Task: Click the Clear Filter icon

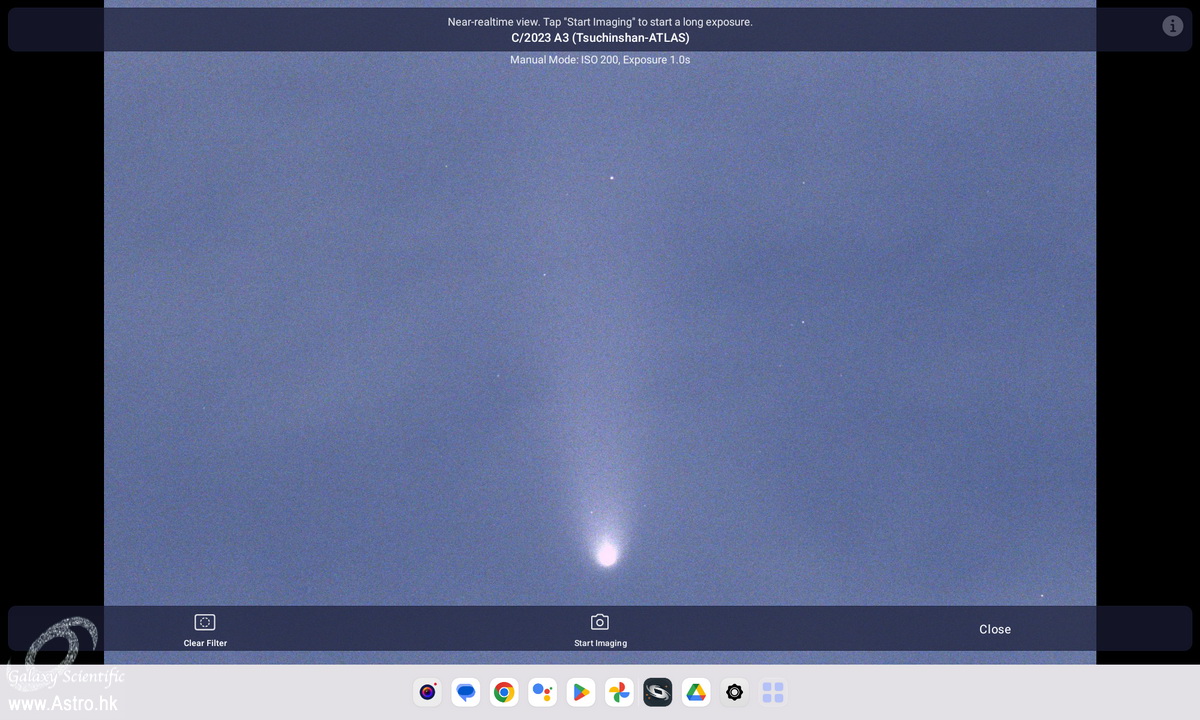Action: (x=205, y=622)
